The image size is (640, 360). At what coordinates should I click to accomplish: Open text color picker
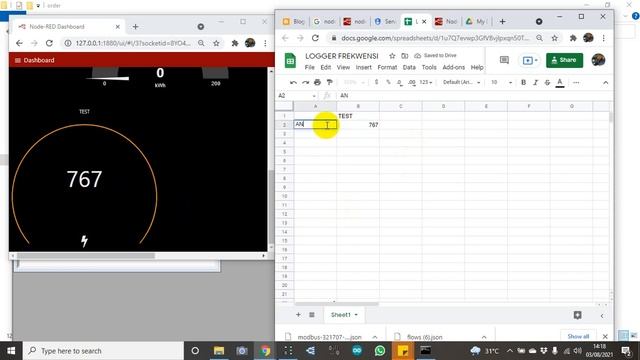560,82
